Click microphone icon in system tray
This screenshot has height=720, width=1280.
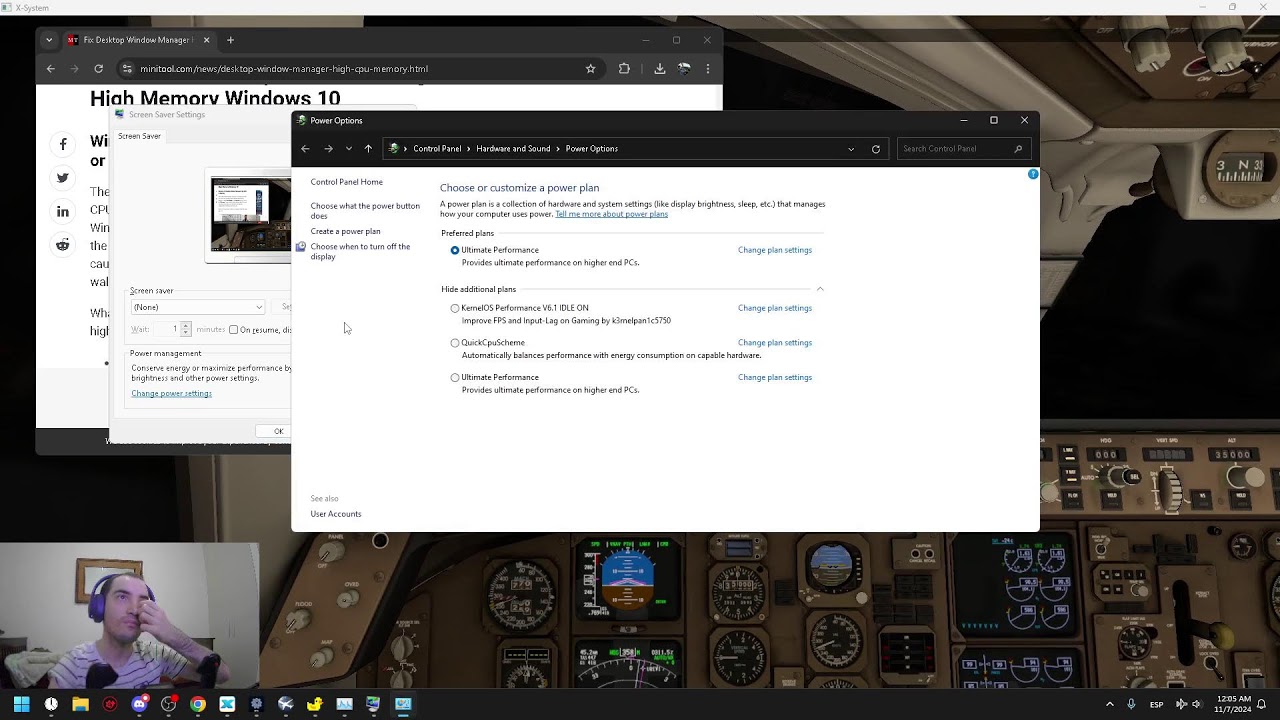1132,704
